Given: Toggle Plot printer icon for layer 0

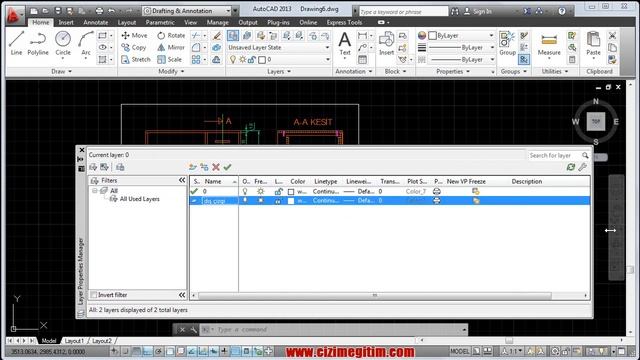Looking at the screenshot, I should 437,191.
